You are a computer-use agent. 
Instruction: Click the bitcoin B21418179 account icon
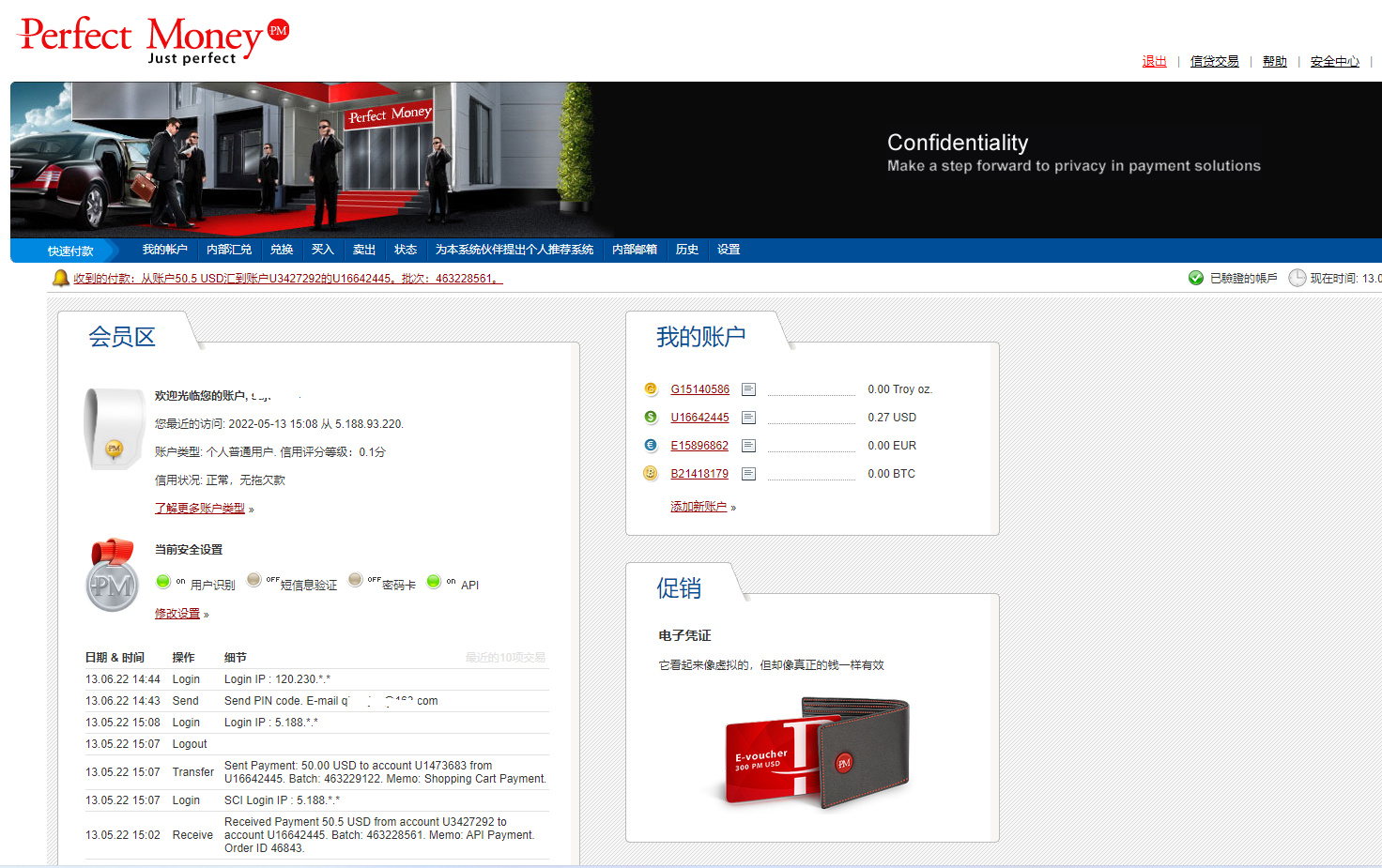click(x=651, y=473)
